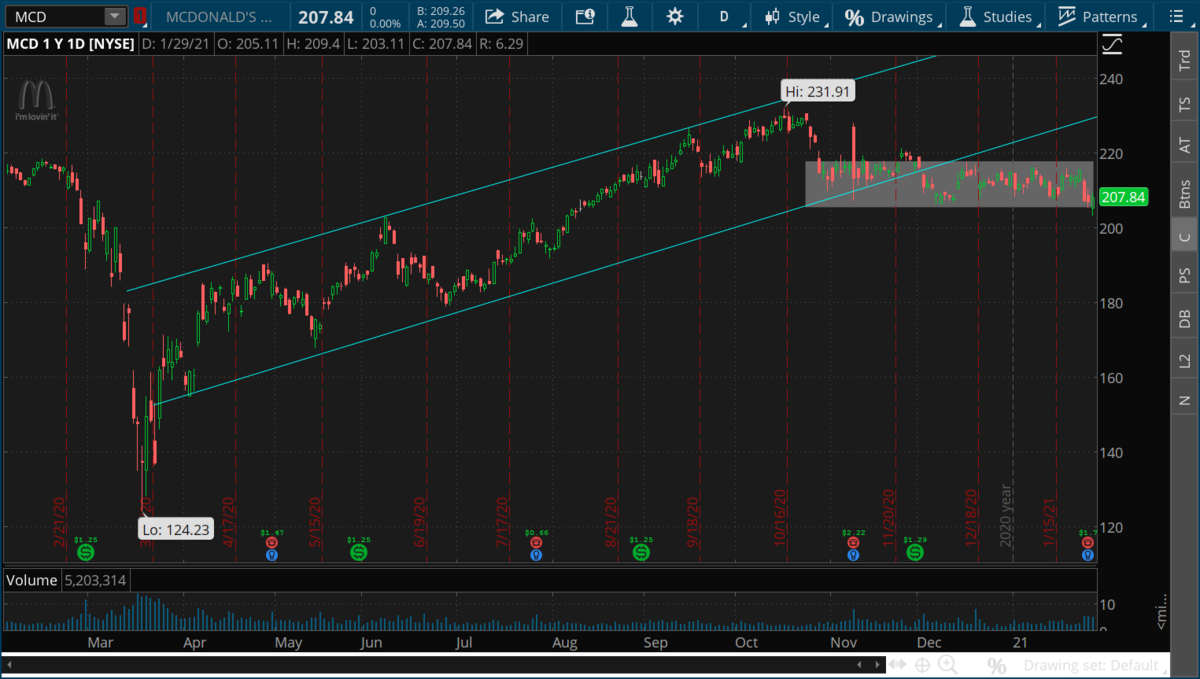Click the log scale curve icon
This screenshot has width=1200, height=679.
pyautogui.click(x=1112, y=46)
